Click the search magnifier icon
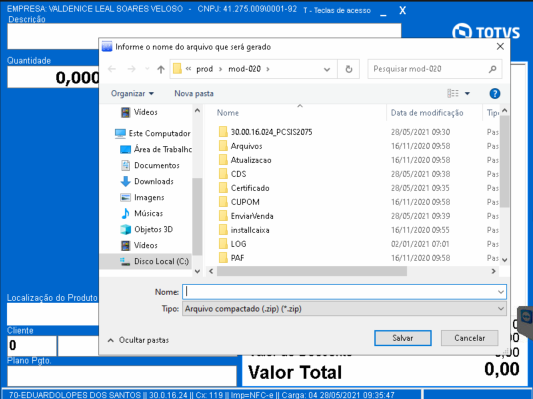Screen dimensions: 533x399 (x=493, y=69)
